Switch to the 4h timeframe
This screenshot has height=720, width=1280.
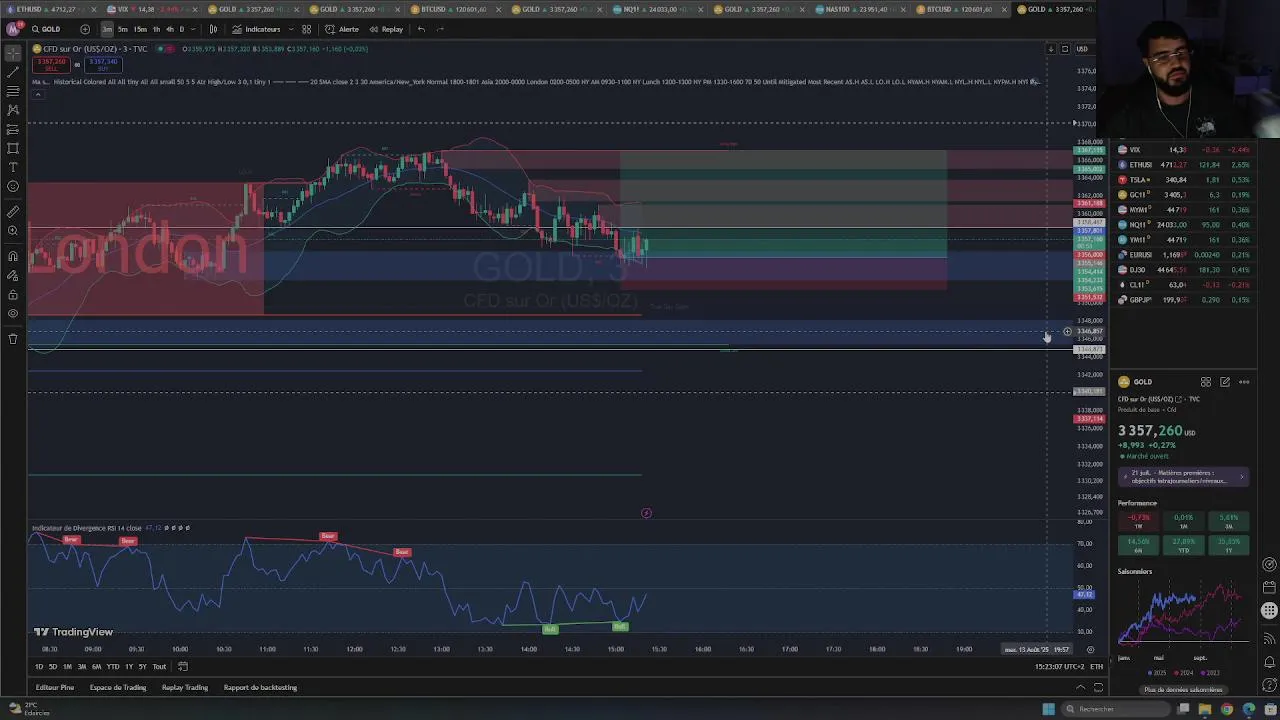point(169,29)
